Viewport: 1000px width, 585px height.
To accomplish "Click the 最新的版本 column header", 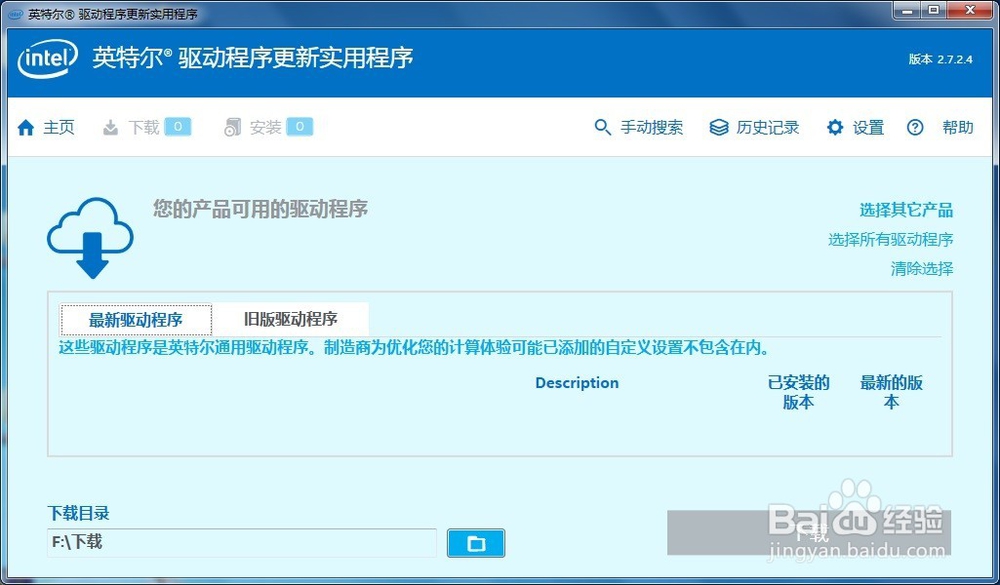I will tap(891, 392).
